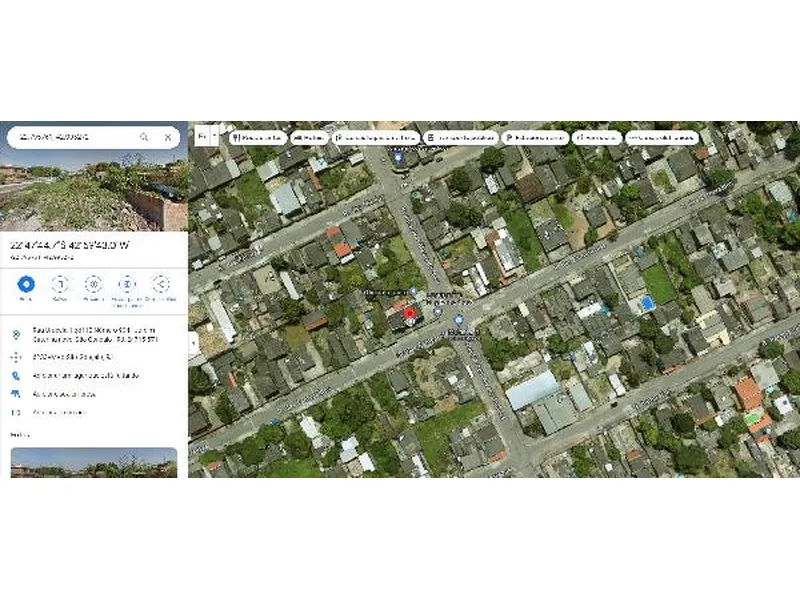Click the last chip with three dots icon
800x600 pixels.
[661, 138]
